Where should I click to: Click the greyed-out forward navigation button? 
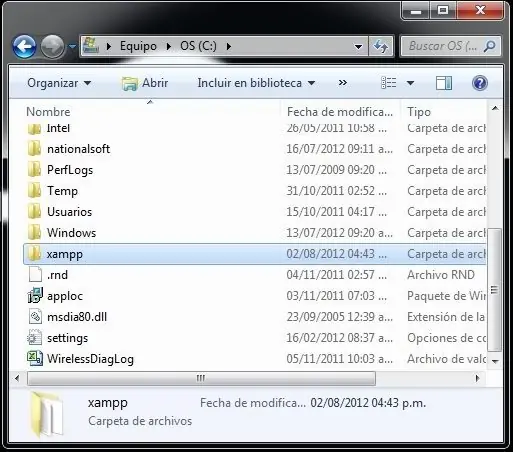point(52,46)
